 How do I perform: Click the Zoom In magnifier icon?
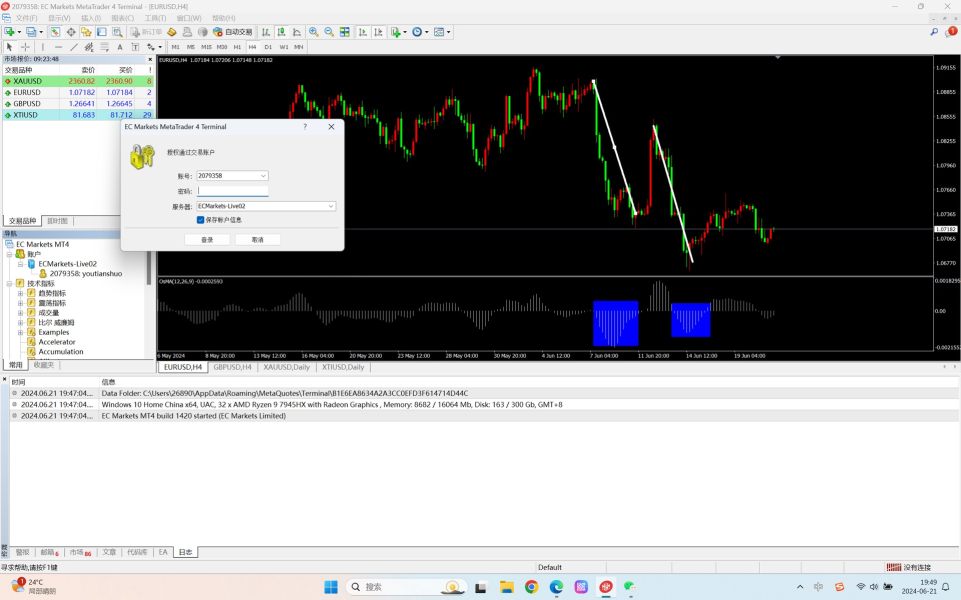[314, 32]
